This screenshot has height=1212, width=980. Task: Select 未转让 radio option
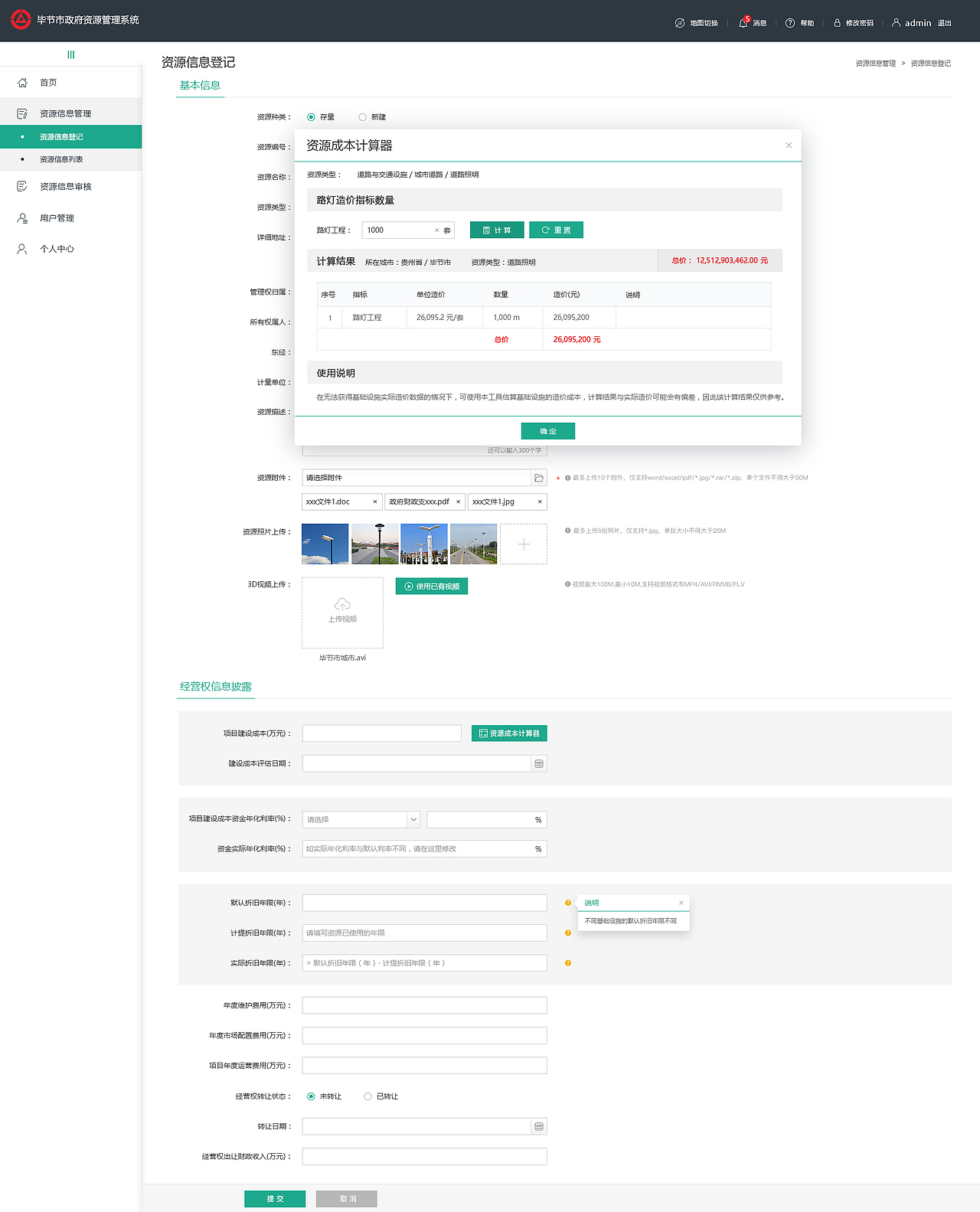tap(311, 1096)
